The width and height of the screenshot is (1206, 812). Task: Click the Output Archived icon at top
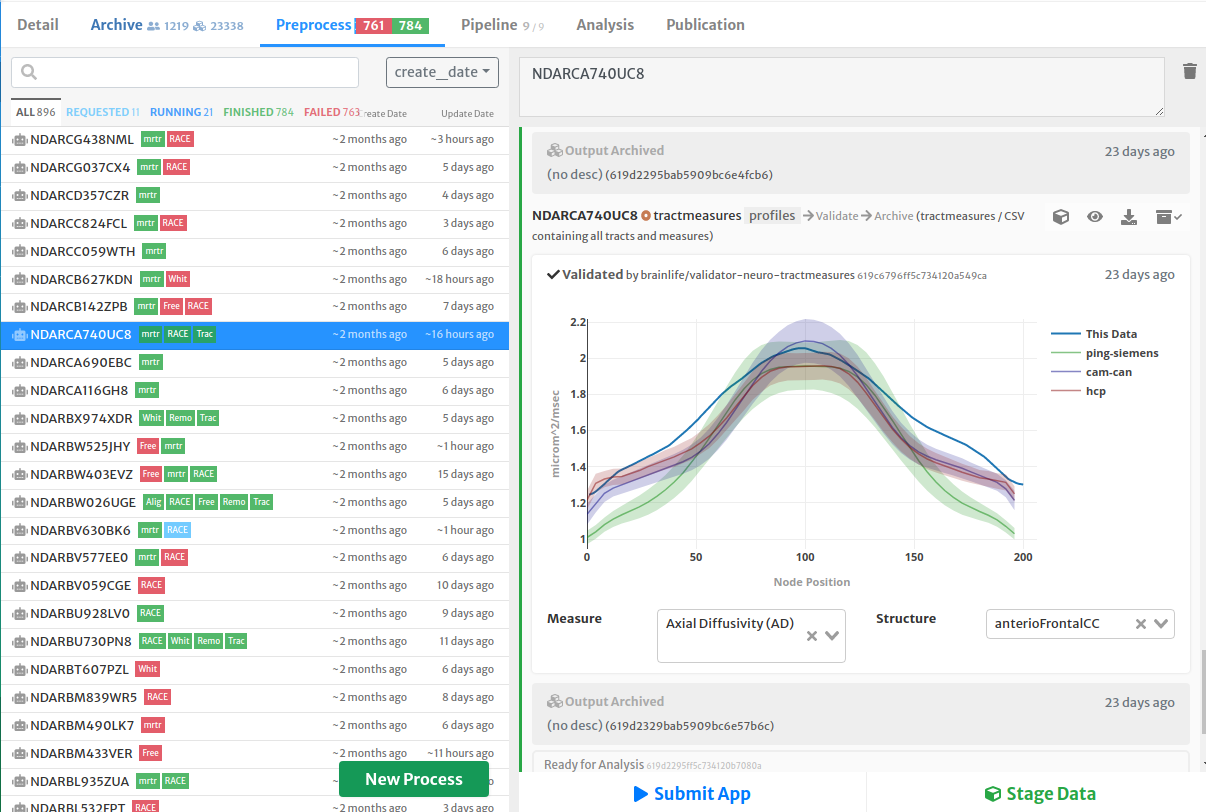[x=555, y=151]
